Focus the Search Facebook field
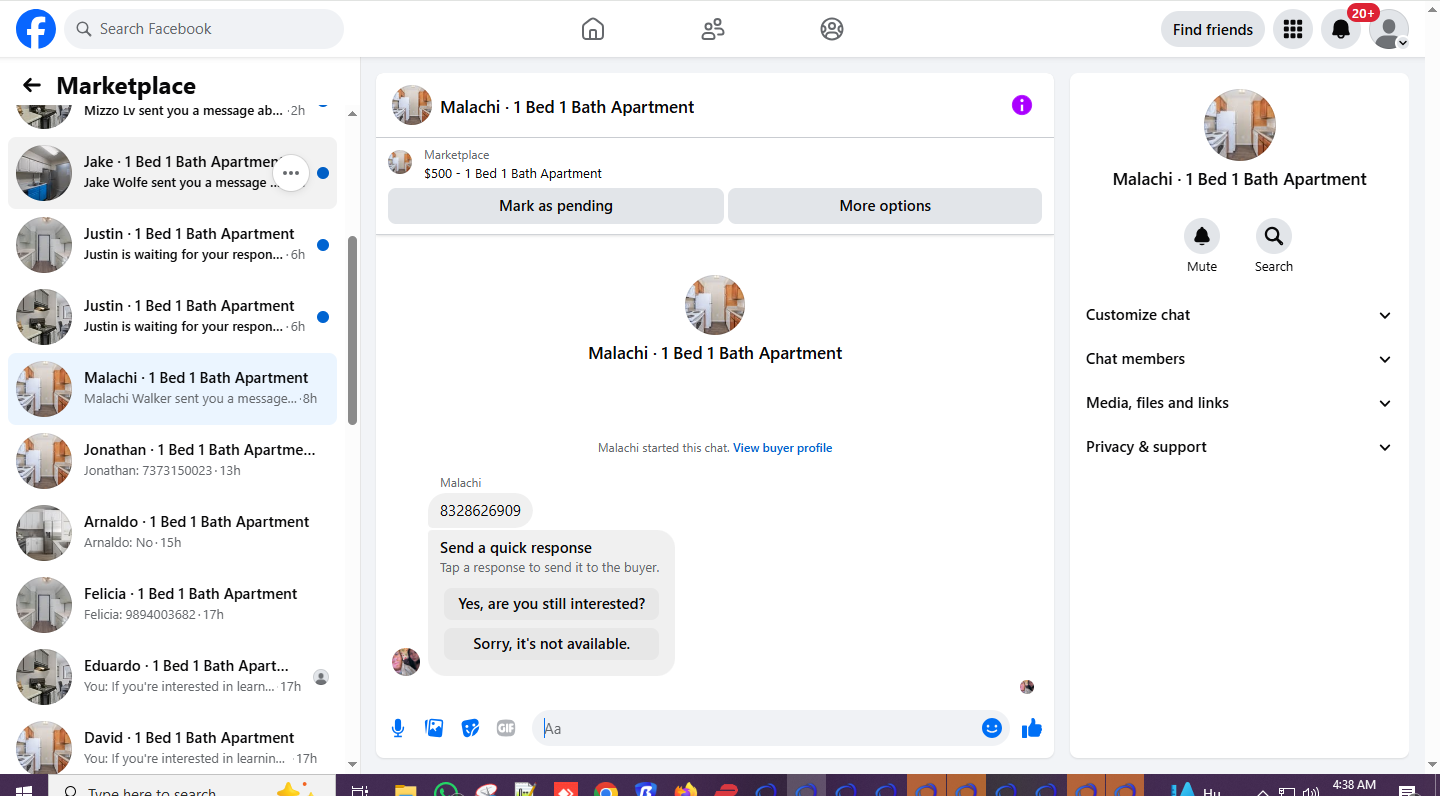The height and width of the screenshot is (796, 1440). click(x=204, y=29)
